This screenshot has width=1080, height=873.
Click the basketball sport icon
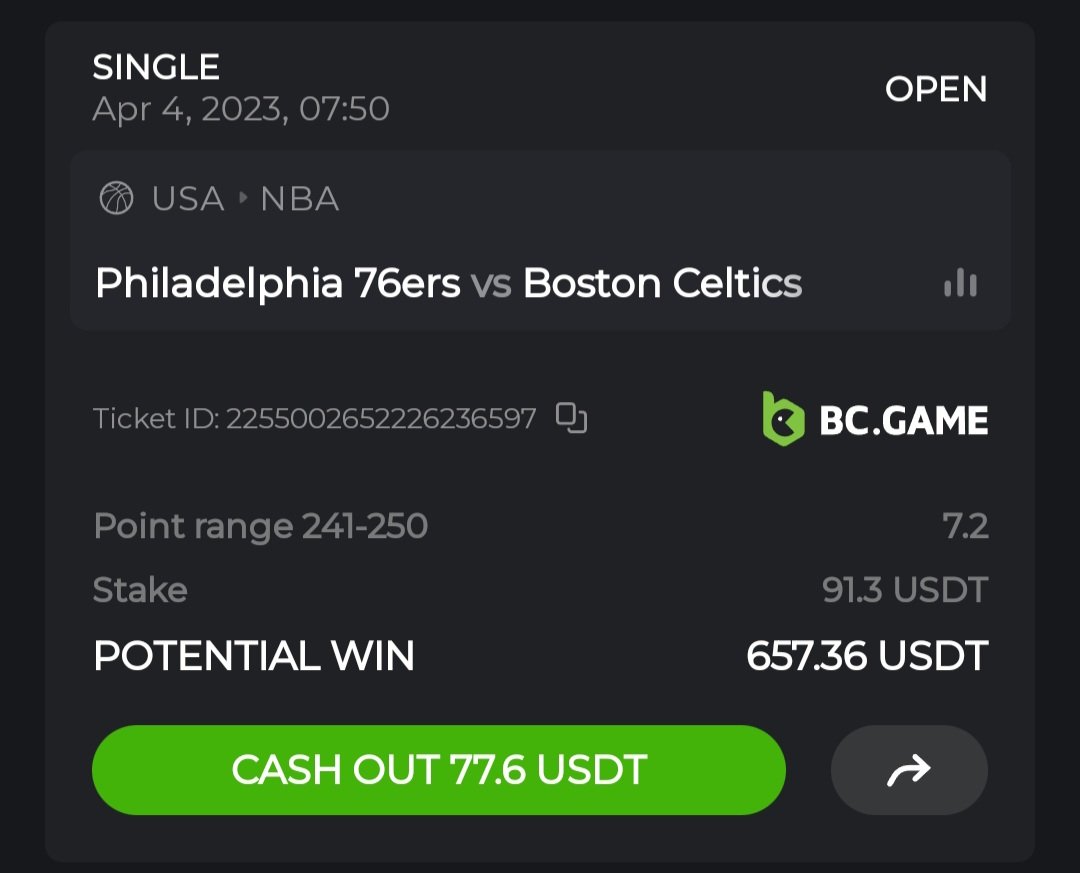[116, 198]
